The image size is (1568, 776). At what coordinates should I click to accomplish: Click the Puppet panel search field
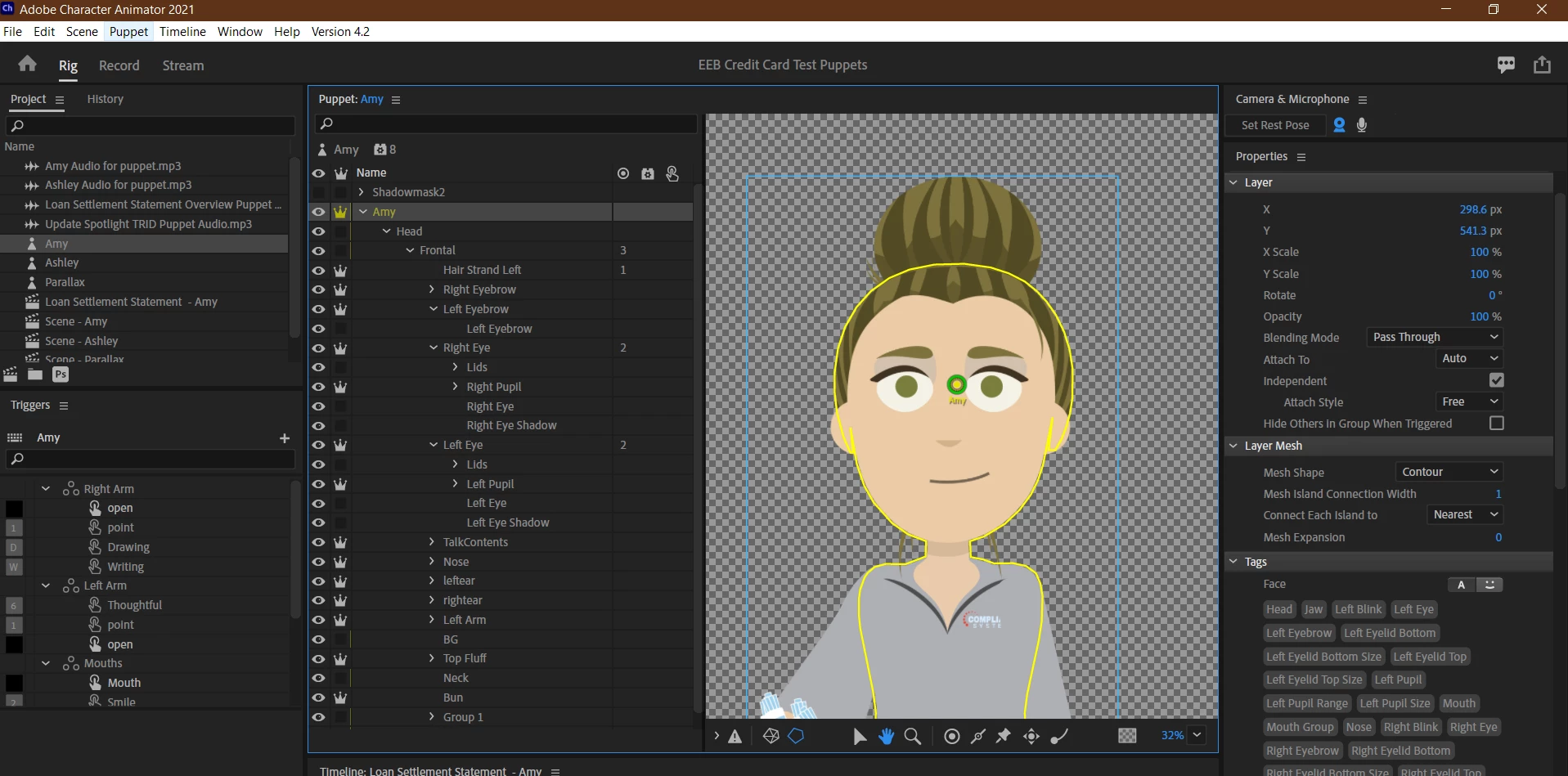[506, 123]
